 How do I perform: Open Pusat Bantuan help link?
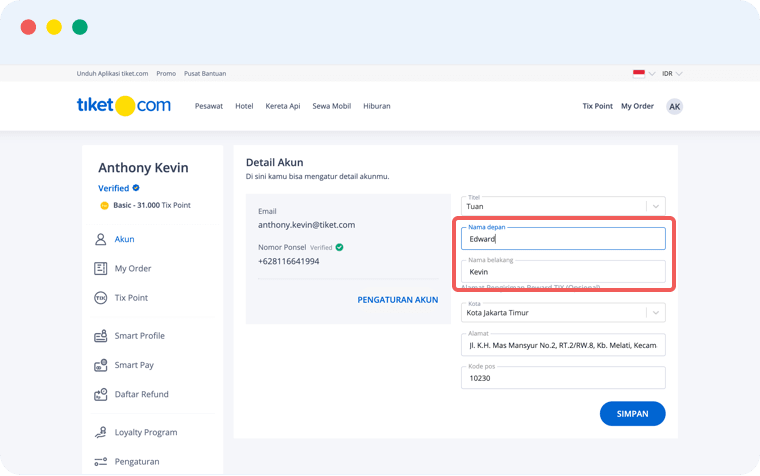click(x=205, y=73)
